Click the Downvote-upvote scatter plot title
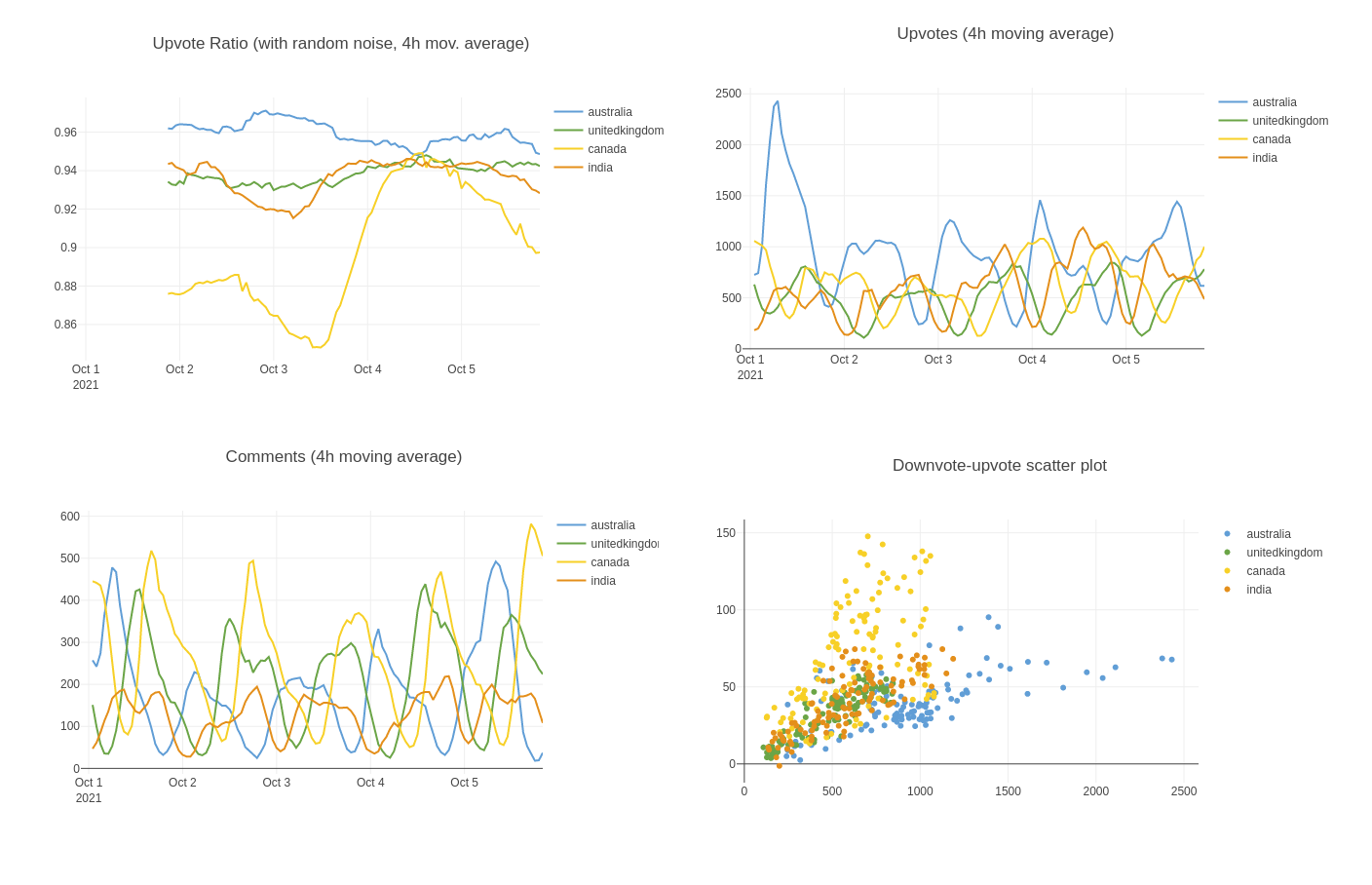Screen dimensions: 1372x885 coord(1000,466)
